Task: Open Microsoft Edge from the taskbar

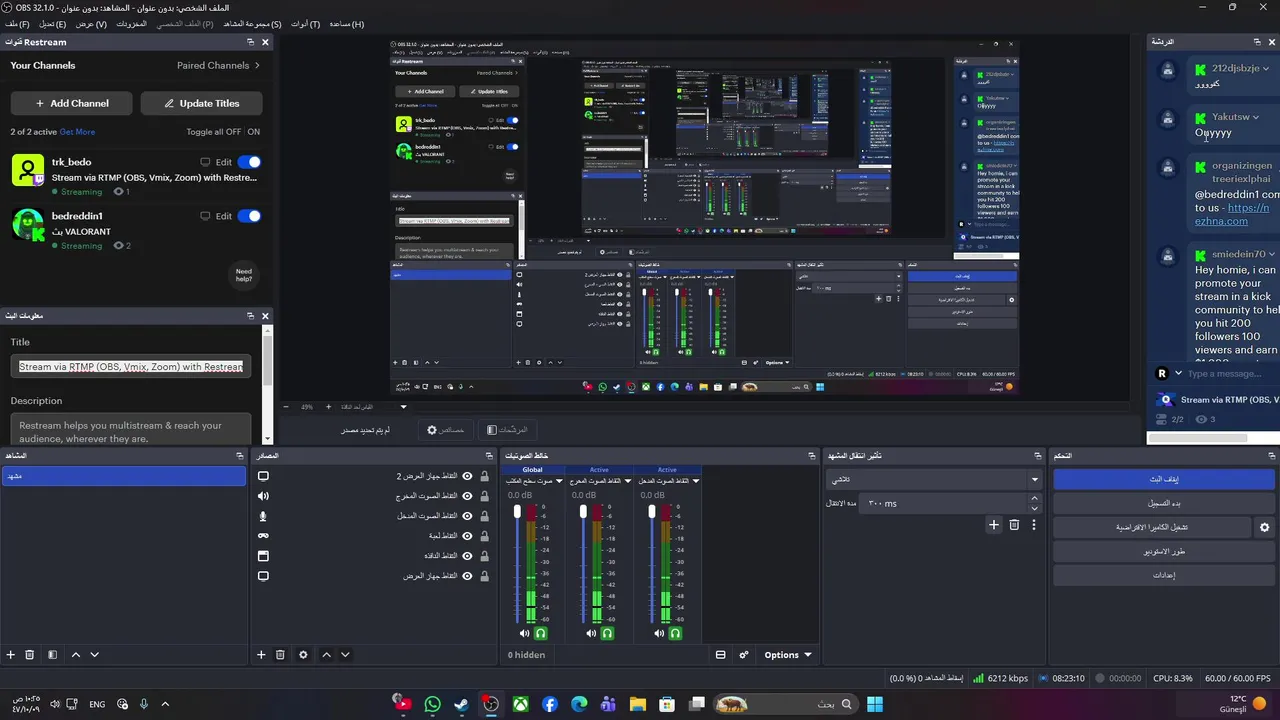Action: point(579,704)
